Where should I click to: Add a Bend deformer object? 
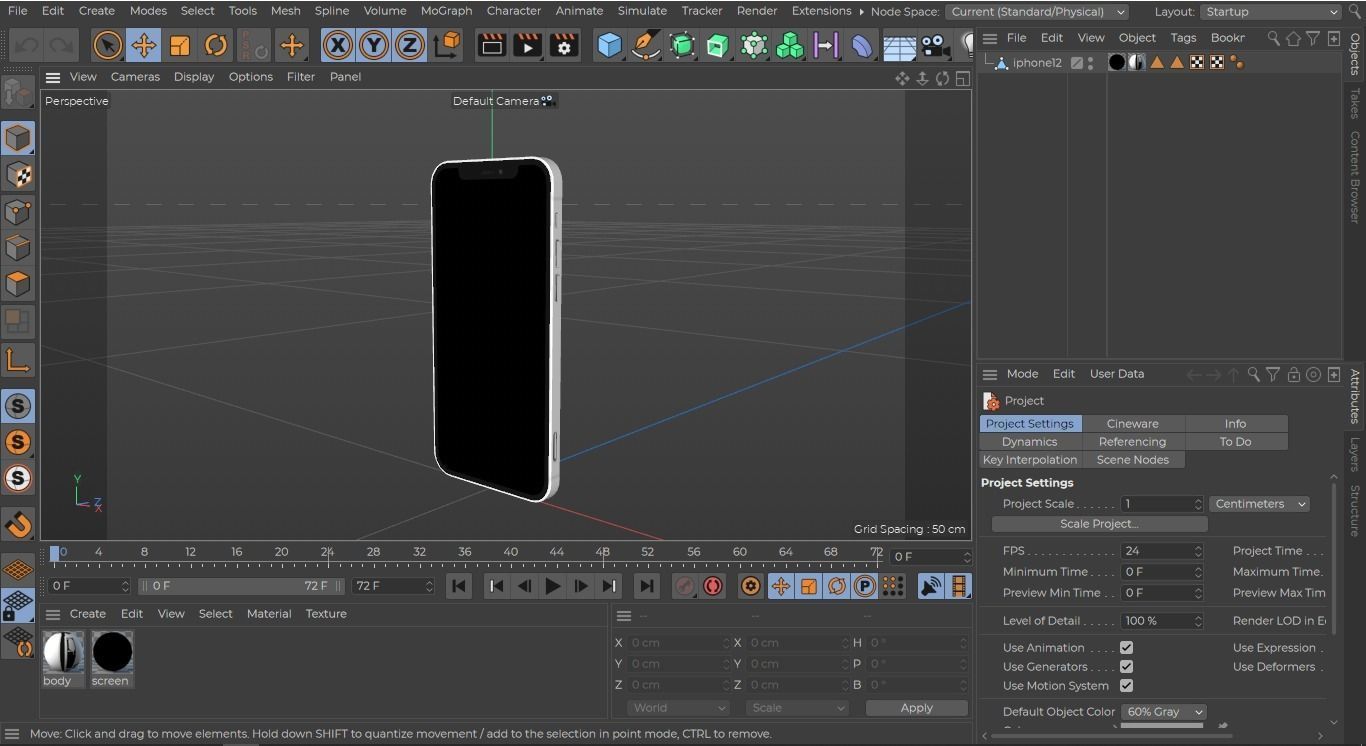[x=862, y=45]
